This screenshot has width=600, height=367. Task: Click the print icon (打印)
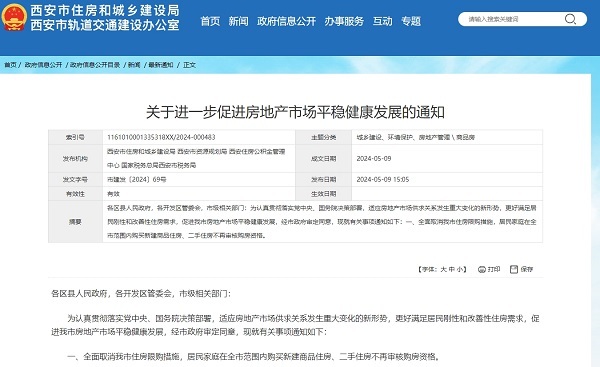pyautogui.click(x=482, y=269)
